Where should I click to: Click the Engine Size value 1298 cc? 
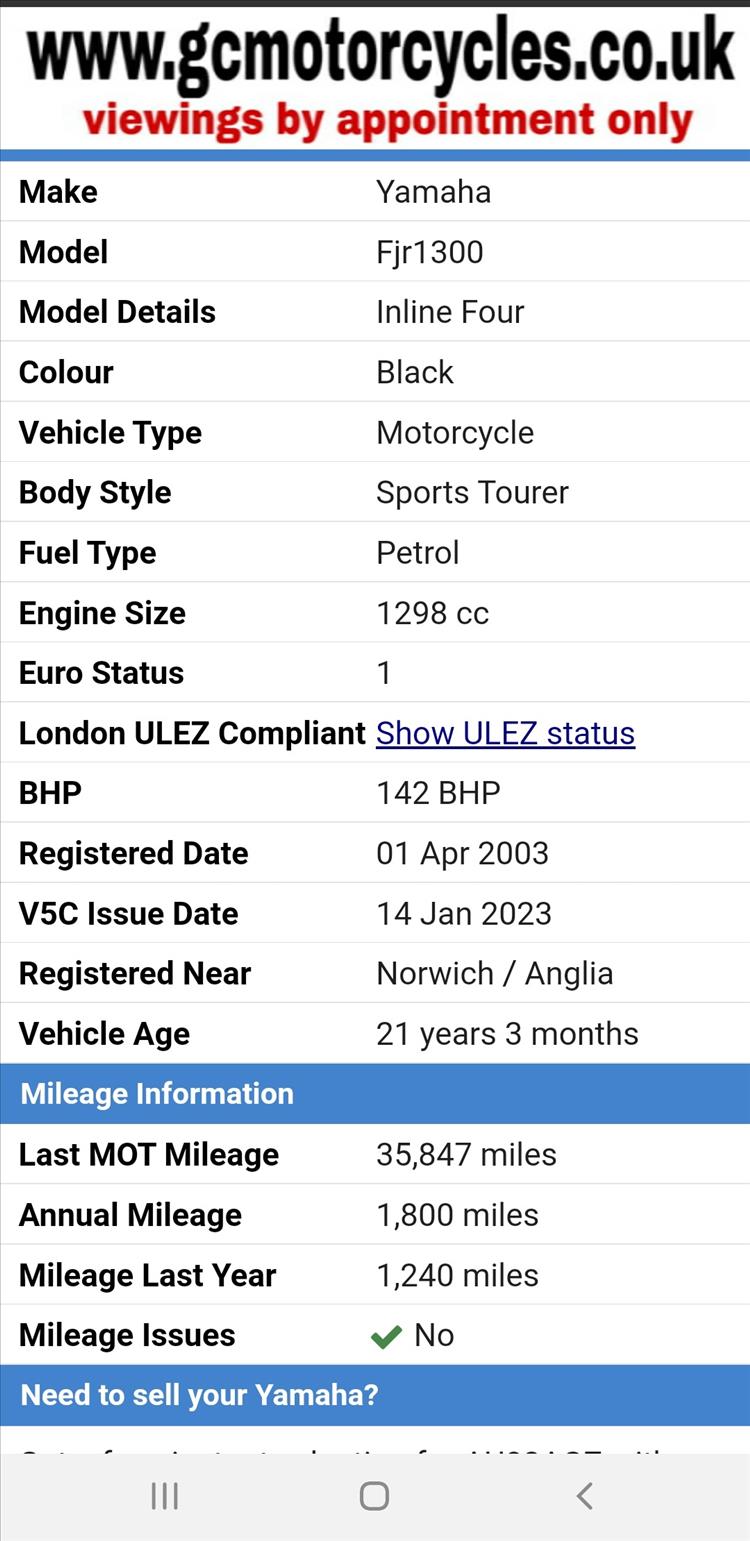pos(432,613)
